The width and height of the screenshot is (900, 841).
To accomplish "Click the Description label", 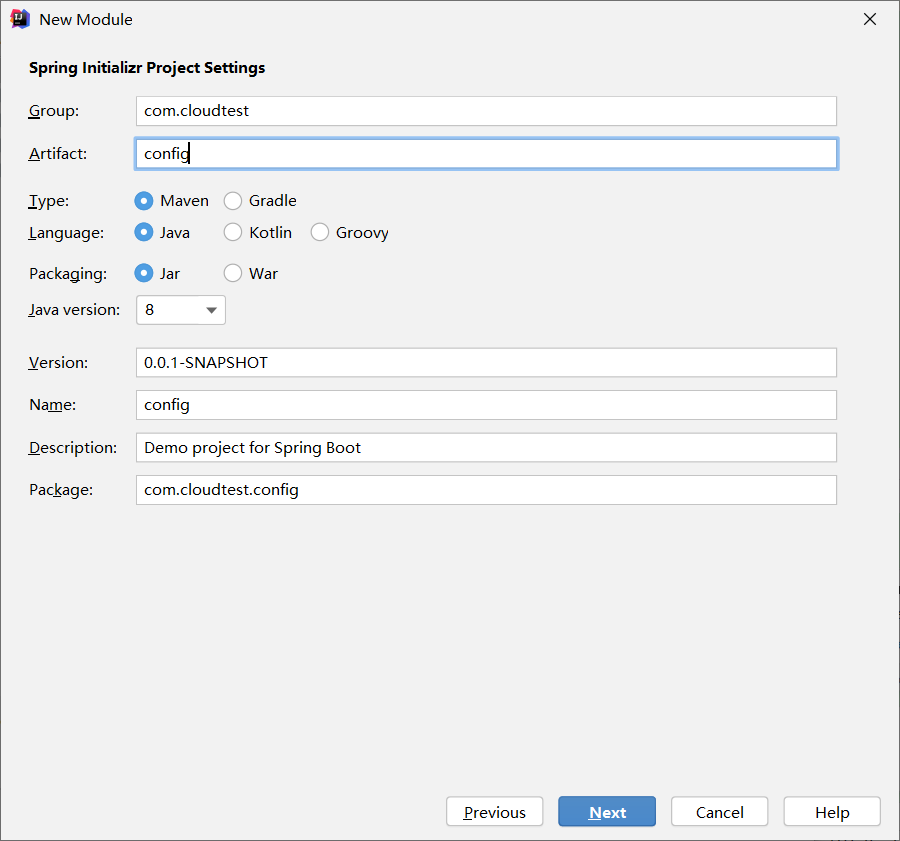I will 73,447.
